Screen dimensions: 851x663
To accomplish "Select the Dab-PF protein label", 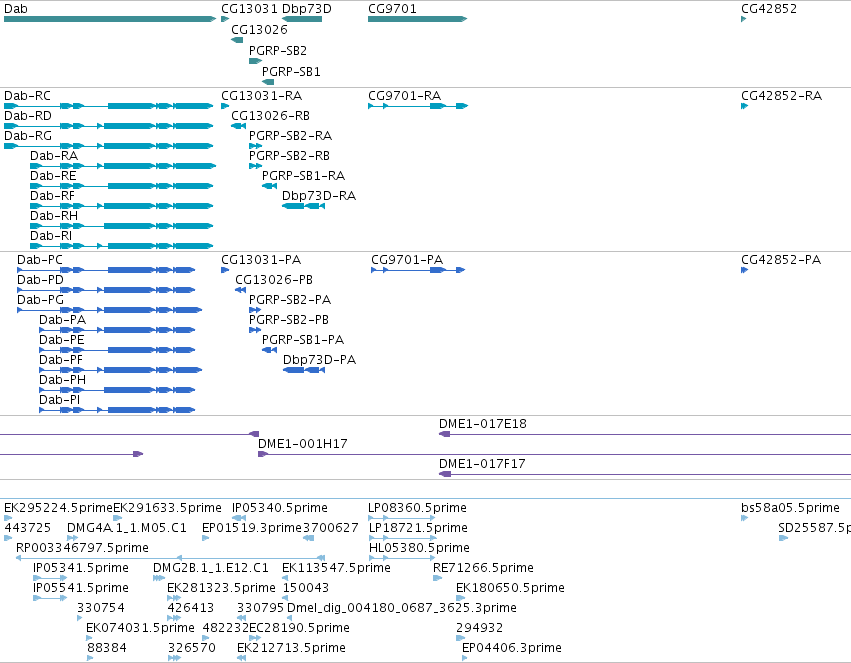I will tap(61, 360).
